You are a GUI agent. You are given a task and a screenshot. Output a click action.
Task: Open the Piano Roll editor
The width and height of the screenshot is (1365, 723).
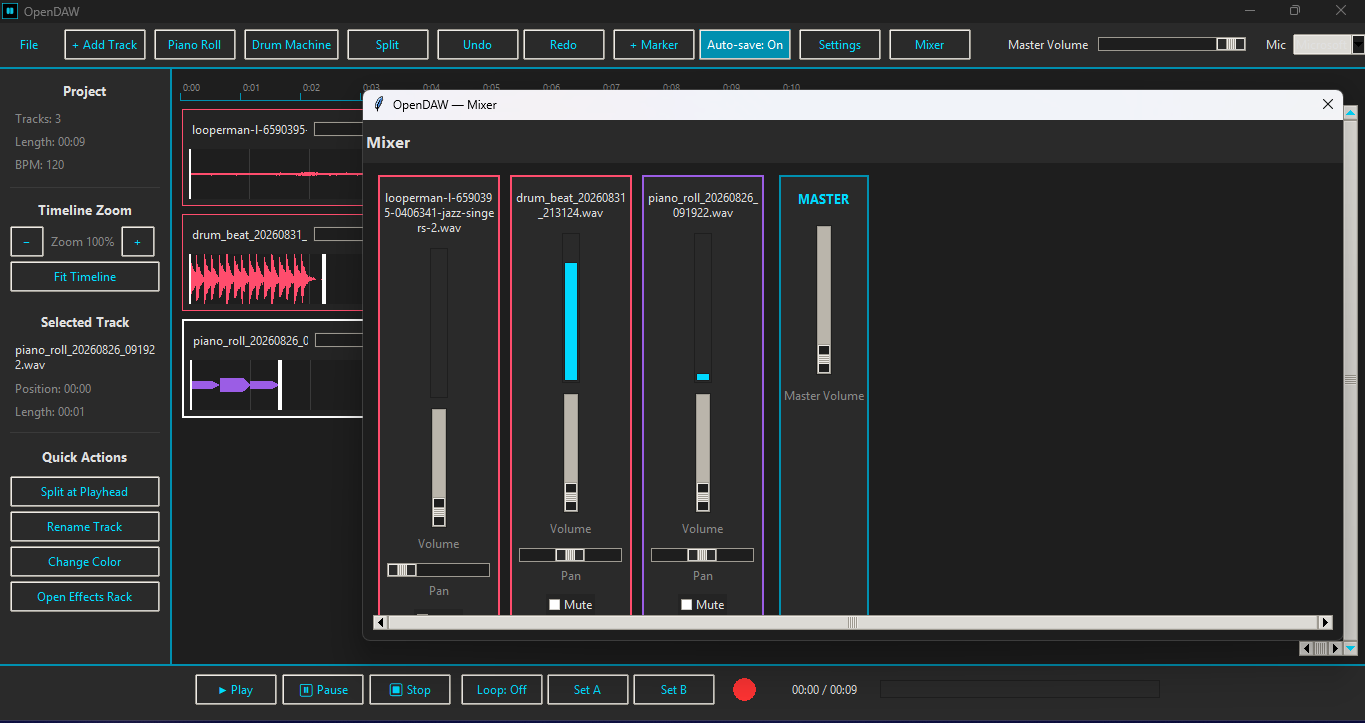pos(195,45)
